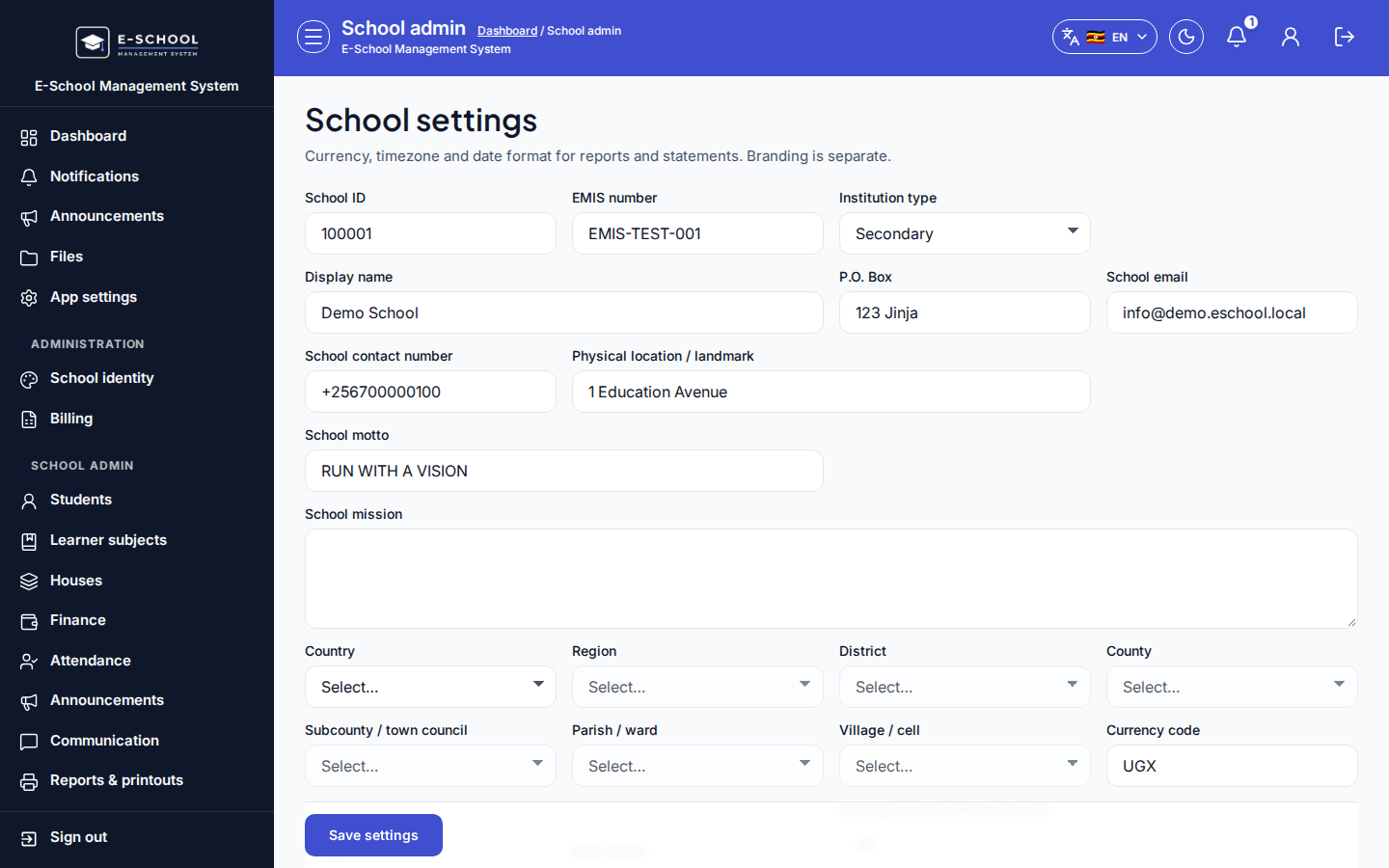Click the Communication chat icon

pyautogui.click(x=29, y=742)
